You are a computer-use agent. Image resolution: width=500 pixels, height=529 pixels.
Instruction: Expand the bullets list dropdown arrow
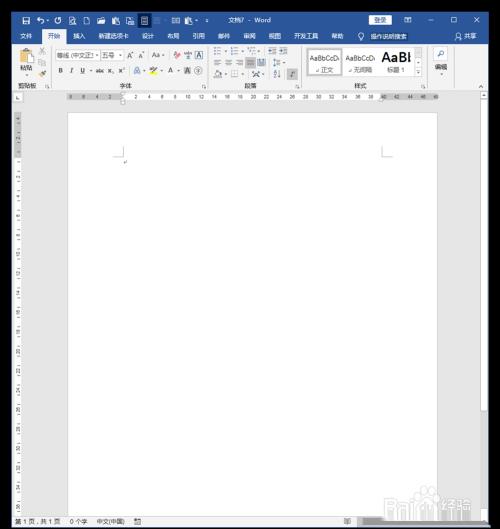[x=226, y=51]
